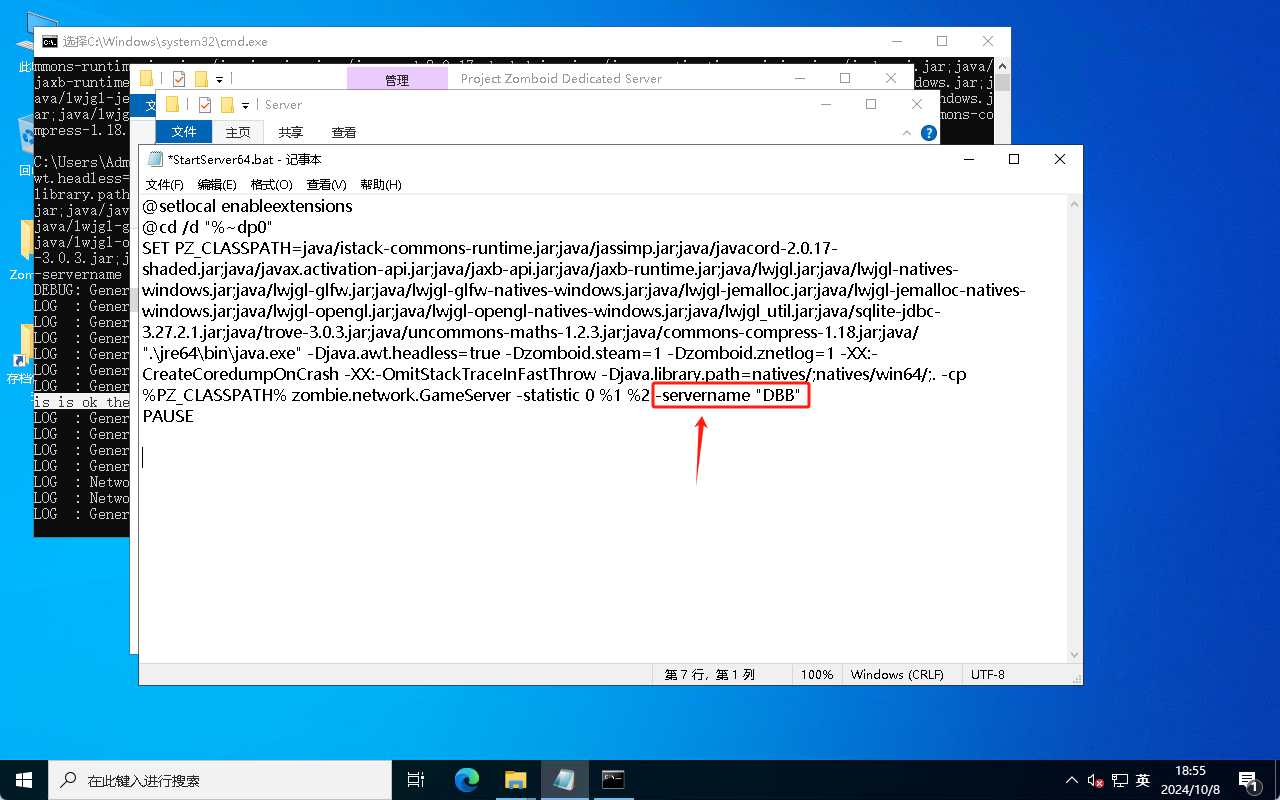Click the cmd.exe window title text
Viewport: 1280px width, 800px height.
[x=165, y=42]
